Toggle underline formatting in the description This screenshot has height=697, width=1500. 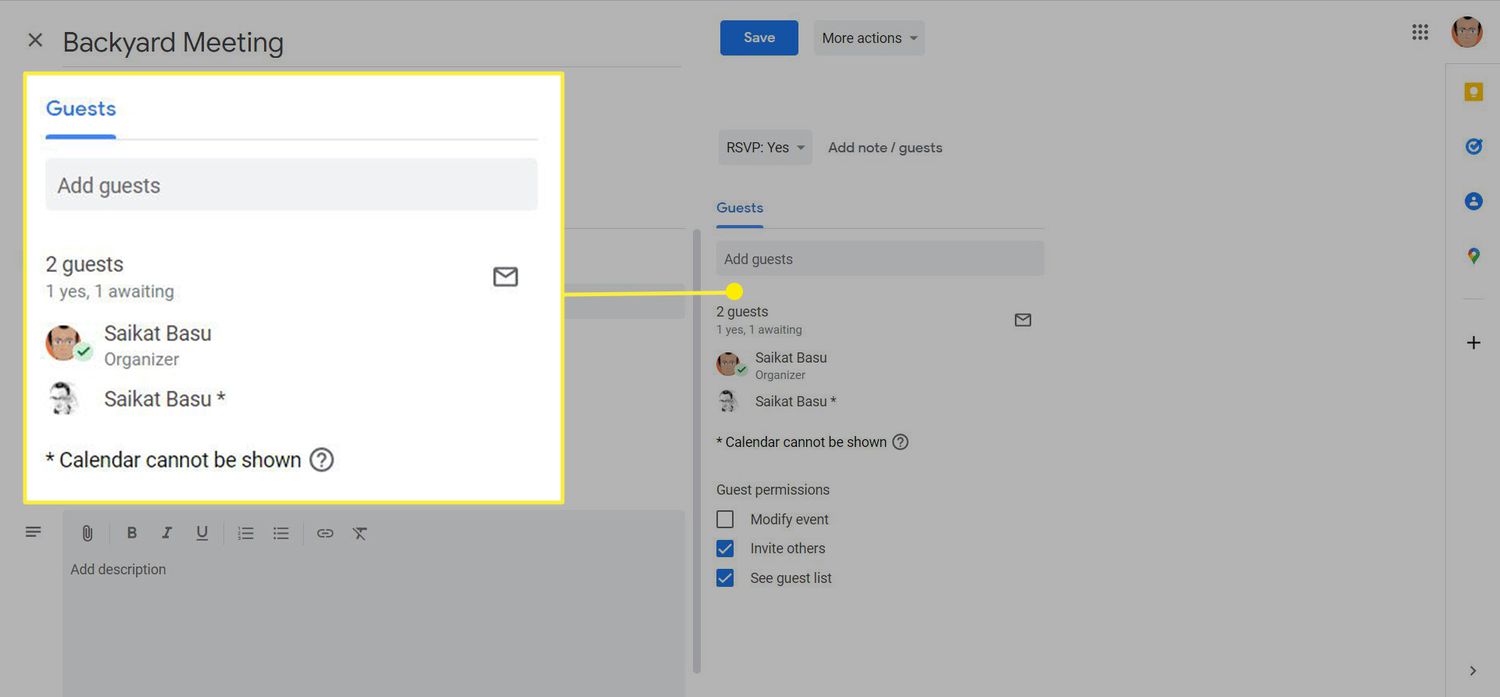click(202, 533)
